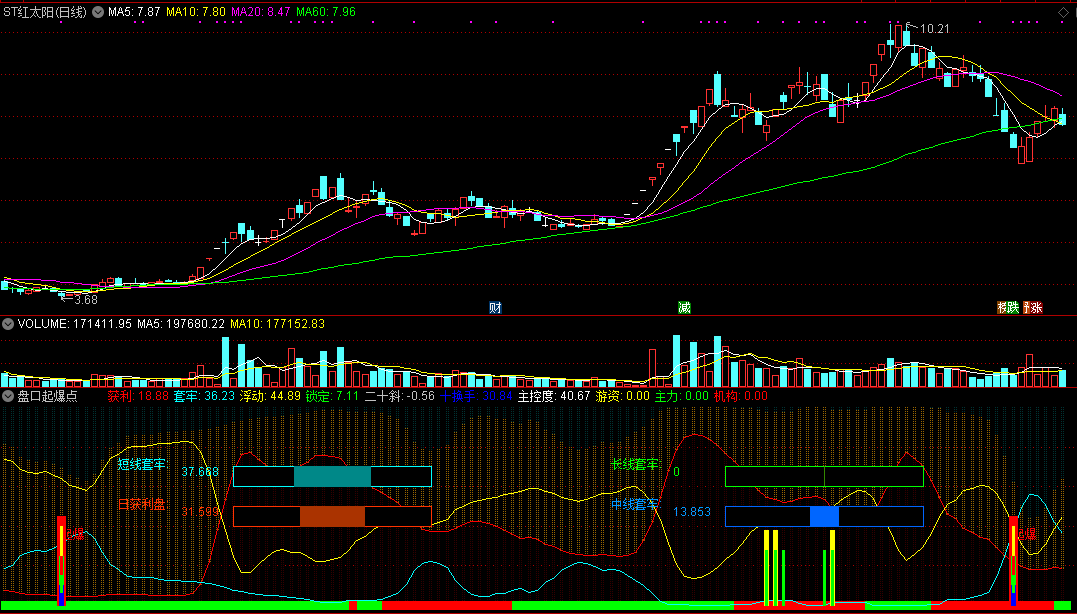1077x614 pixels.
Task: Click the 37.668 short-term trapped value
Action: [200, 472]
